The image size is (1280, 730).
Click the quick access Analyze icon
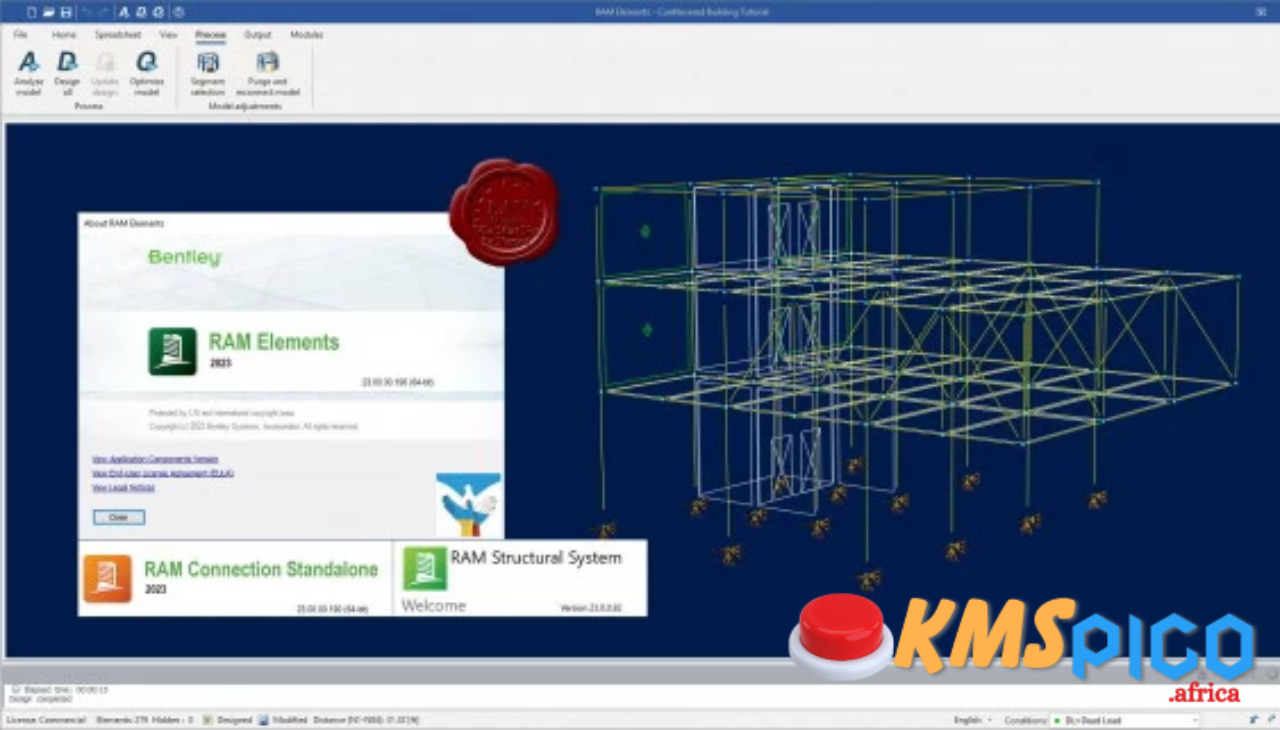pos(124,12)
